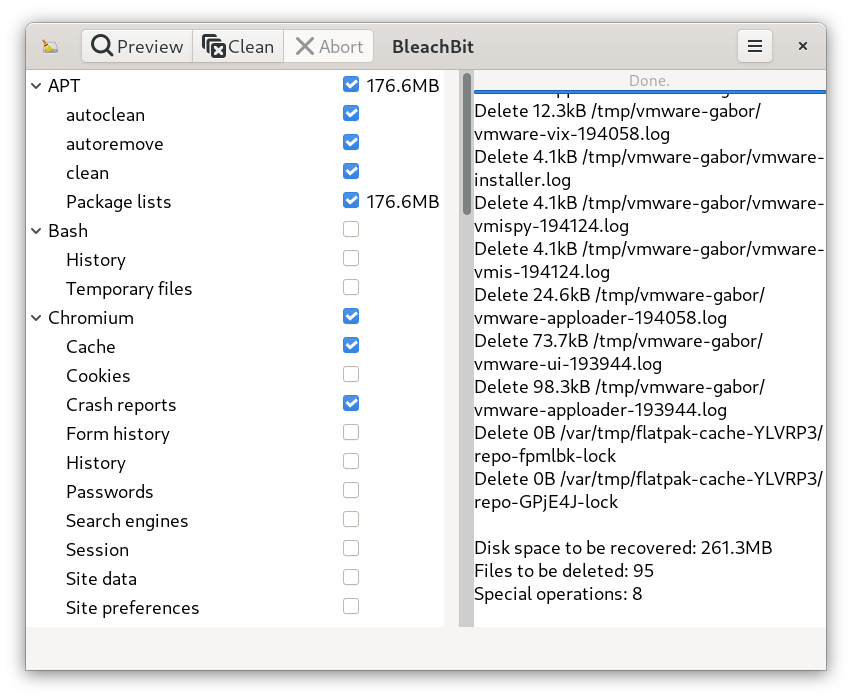Select the Crash reports row label
The height and width of the screenshot is (699, 852).
pos(121,405)
